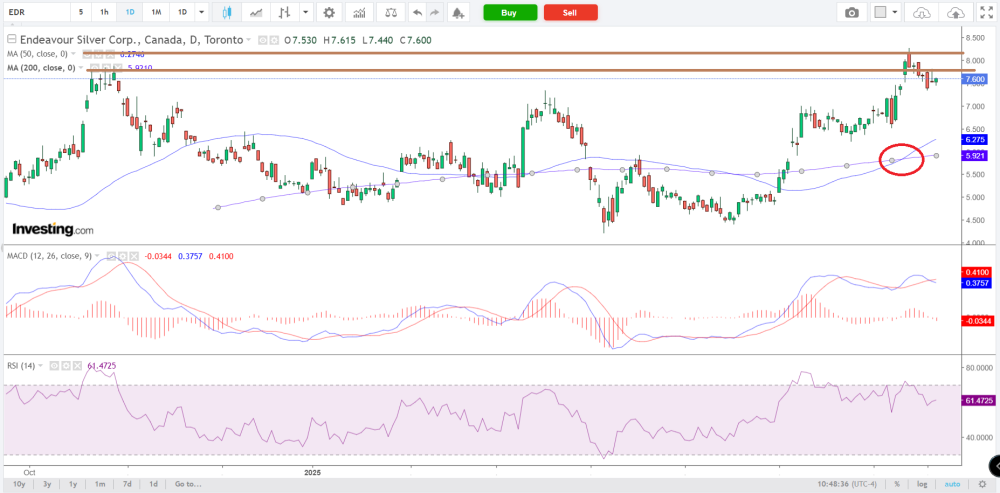Select the 1h interval

click(x=104, y=12)
